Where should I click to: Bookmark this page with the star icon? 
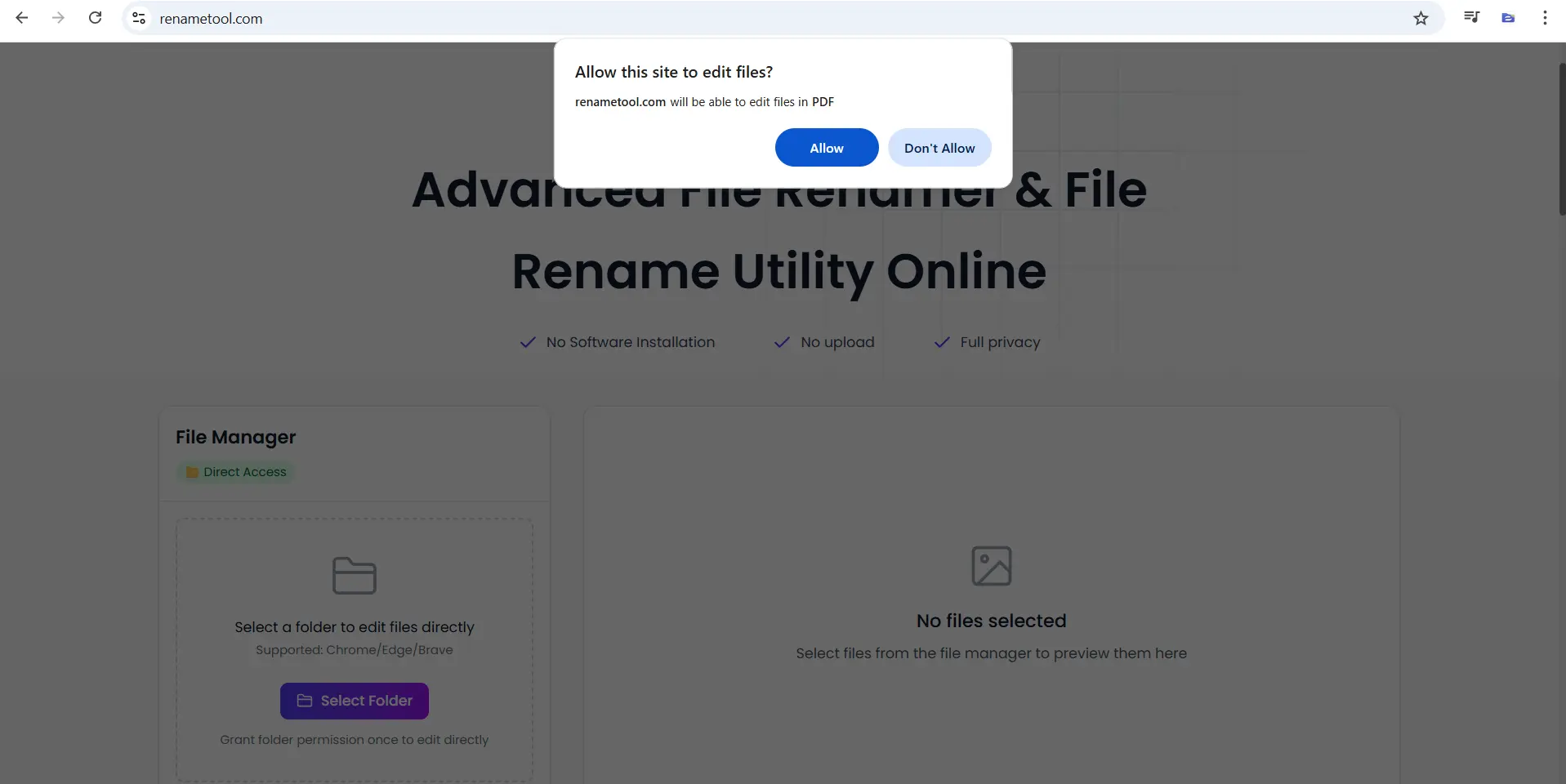(x=1421, y=18)
